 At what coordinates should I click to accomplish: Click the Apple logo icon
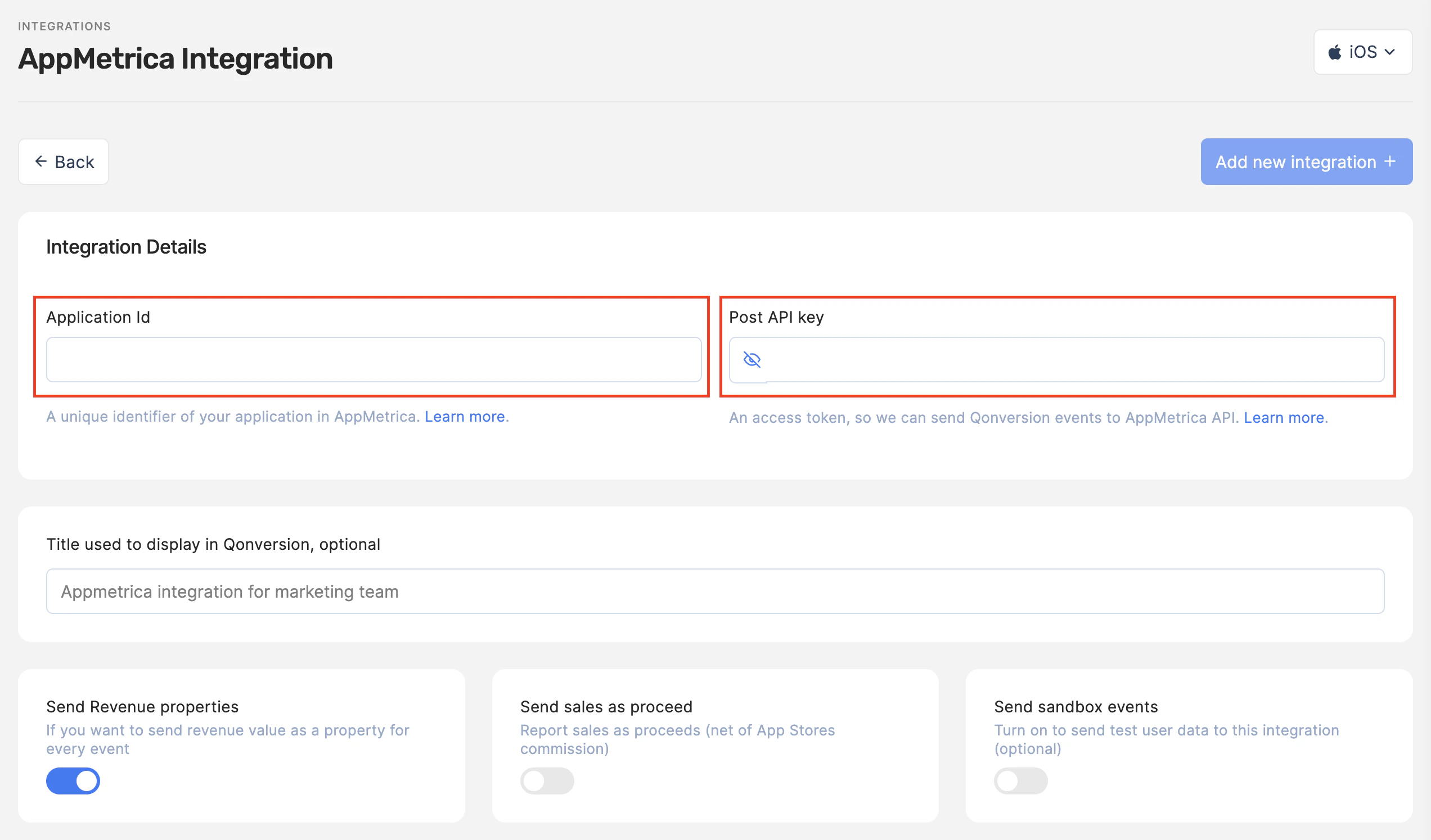click(x=1334, y=52)
